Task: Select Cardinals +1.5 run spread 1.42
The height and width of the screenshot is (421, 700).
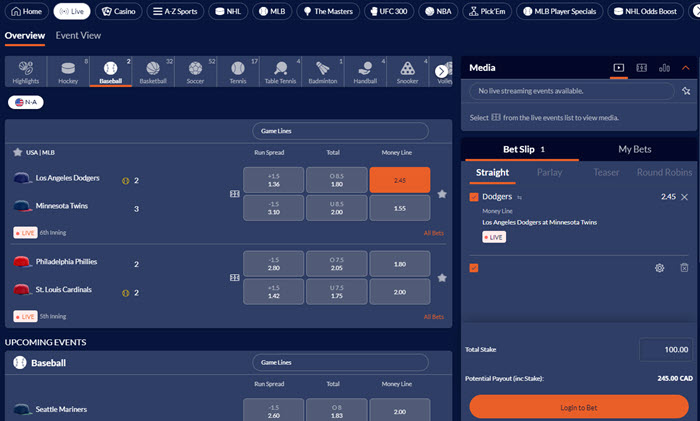Action: tap(274, 292)
